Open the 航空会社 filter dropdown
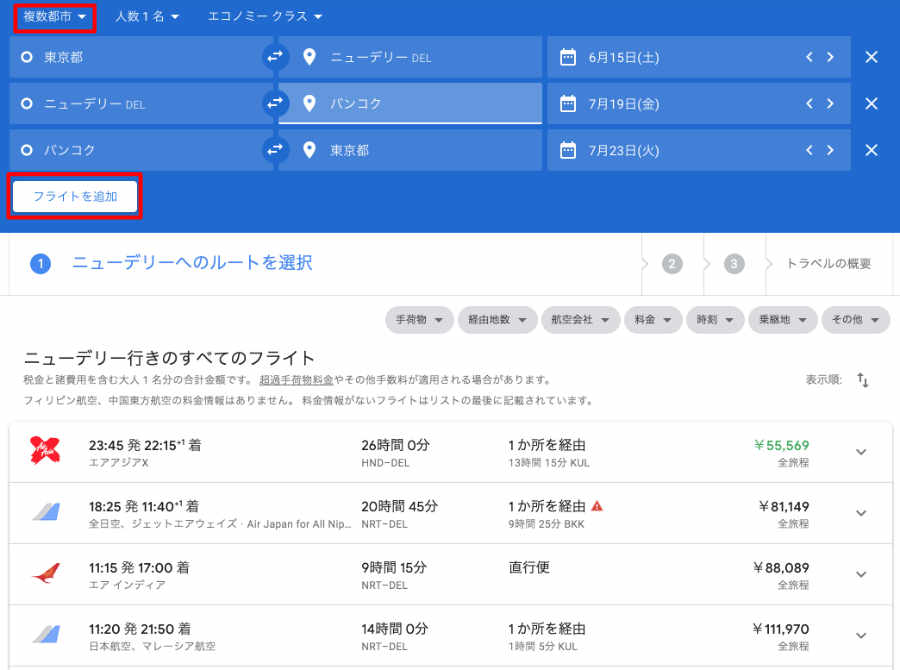Screen dimensions: 900x670 pos(580,320)
